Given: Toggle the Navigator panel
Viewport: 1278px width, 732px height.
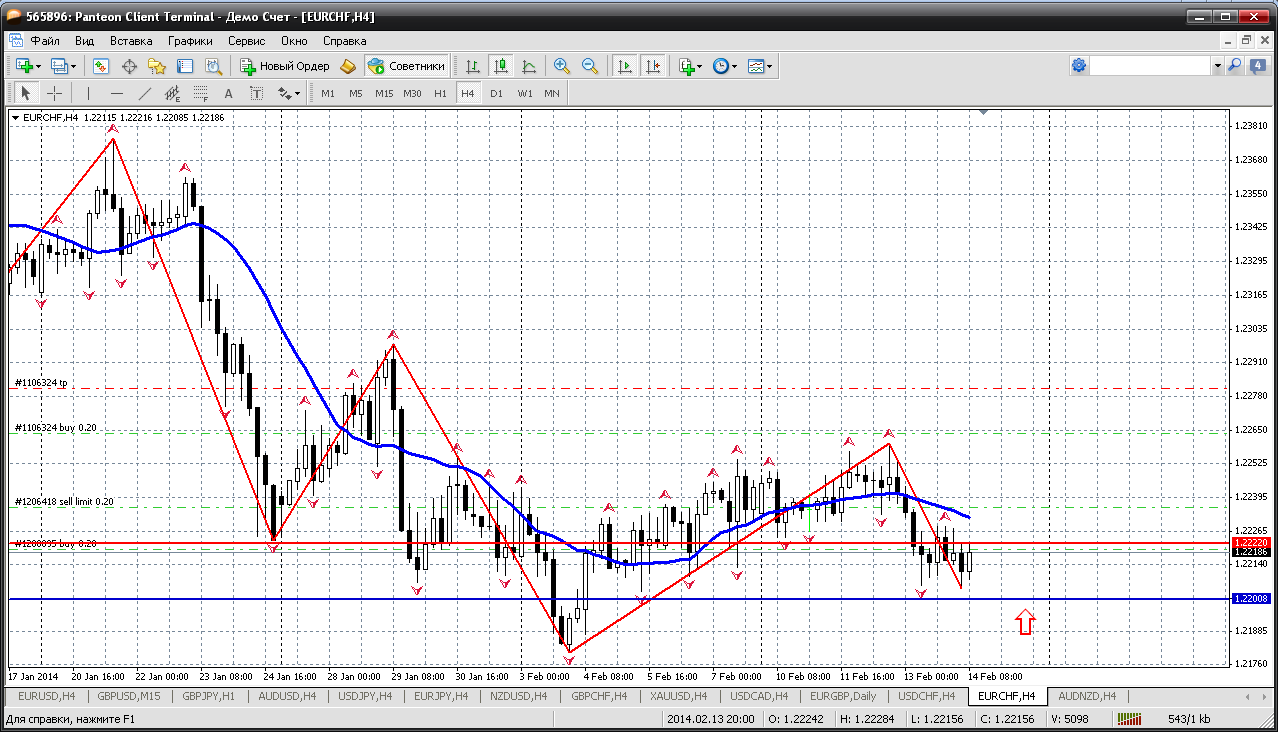Looking at the screenshot, I should (157, 66).
